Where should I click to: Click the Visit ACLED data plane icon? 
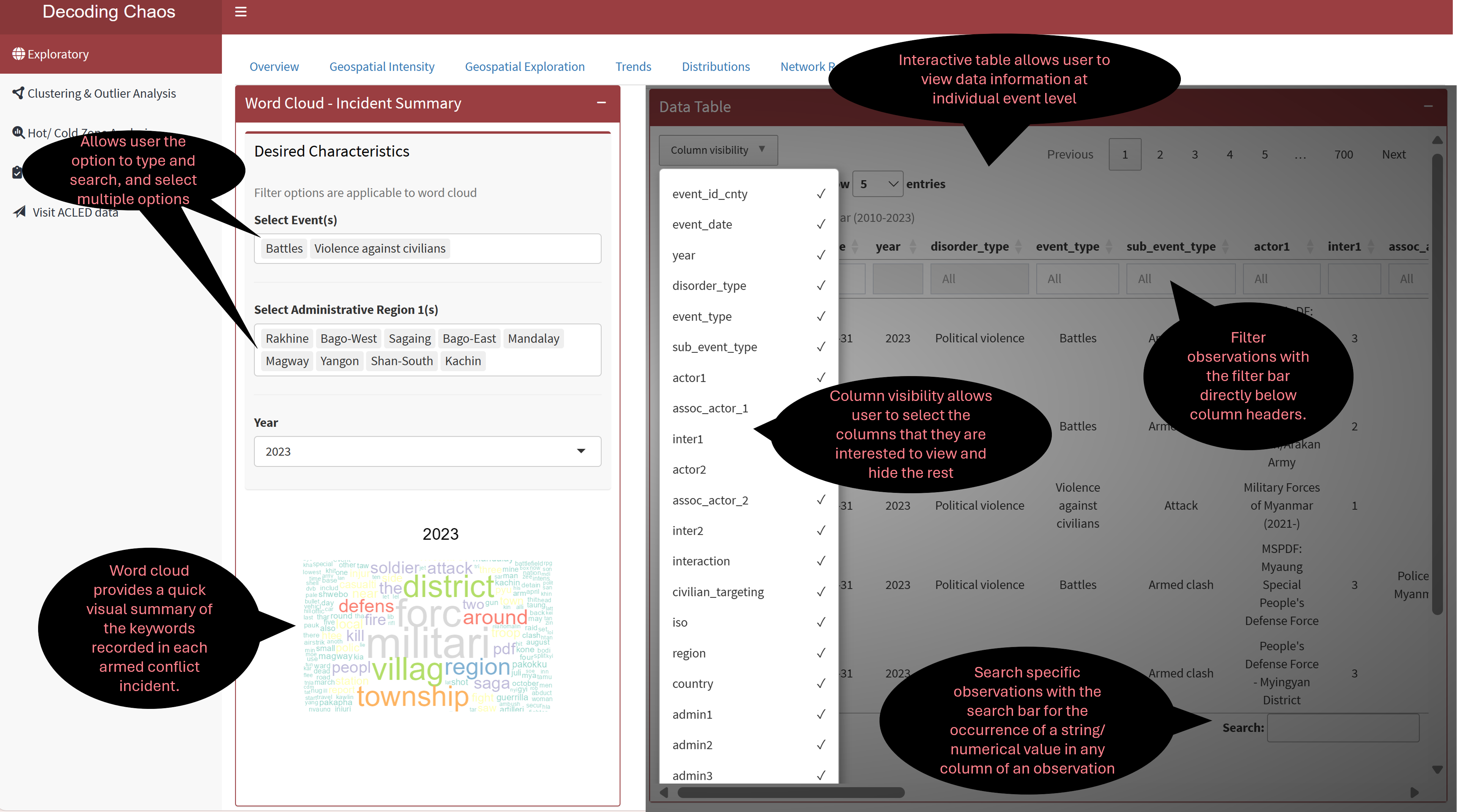coord(20,212)
